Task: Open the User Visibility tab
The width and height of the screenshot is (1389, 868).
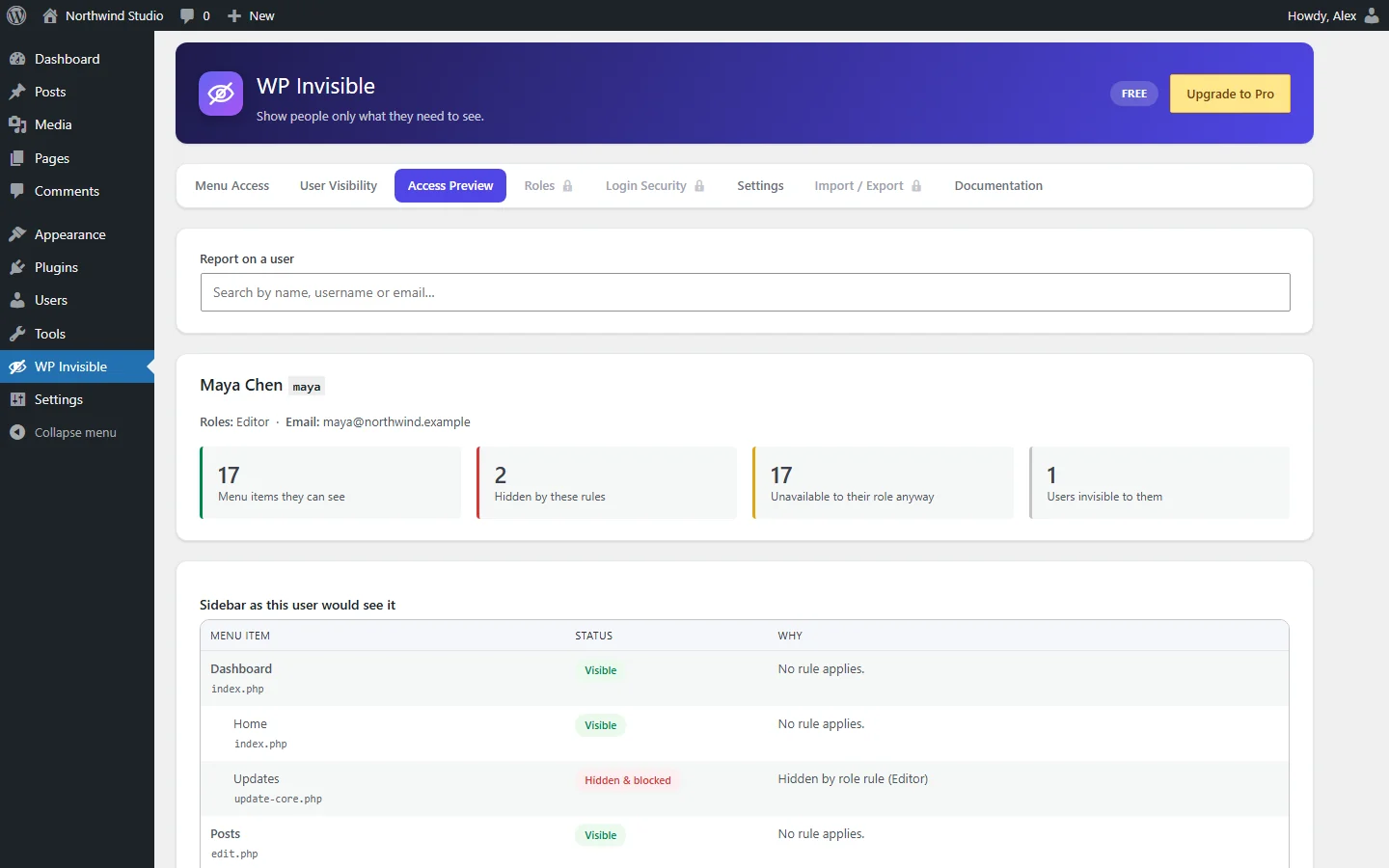Action: point(339,186)
